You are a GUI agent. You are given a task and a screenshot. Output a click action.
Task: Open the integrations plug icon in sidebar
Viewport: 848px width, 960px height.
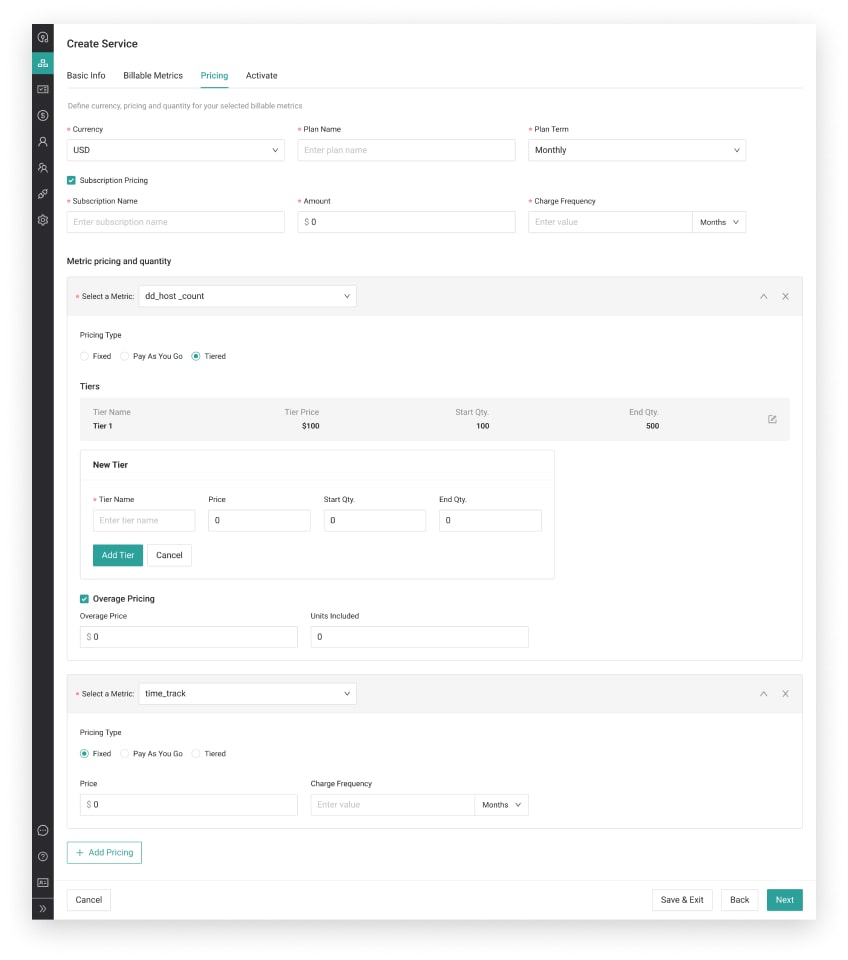click(42, 194)
